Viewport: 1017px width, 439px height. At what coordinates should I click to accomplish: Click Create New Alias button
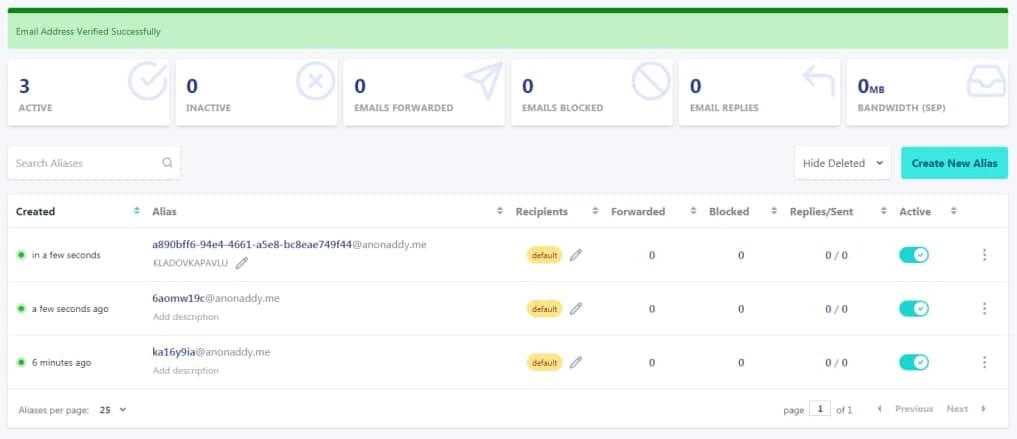coord(954,163)
